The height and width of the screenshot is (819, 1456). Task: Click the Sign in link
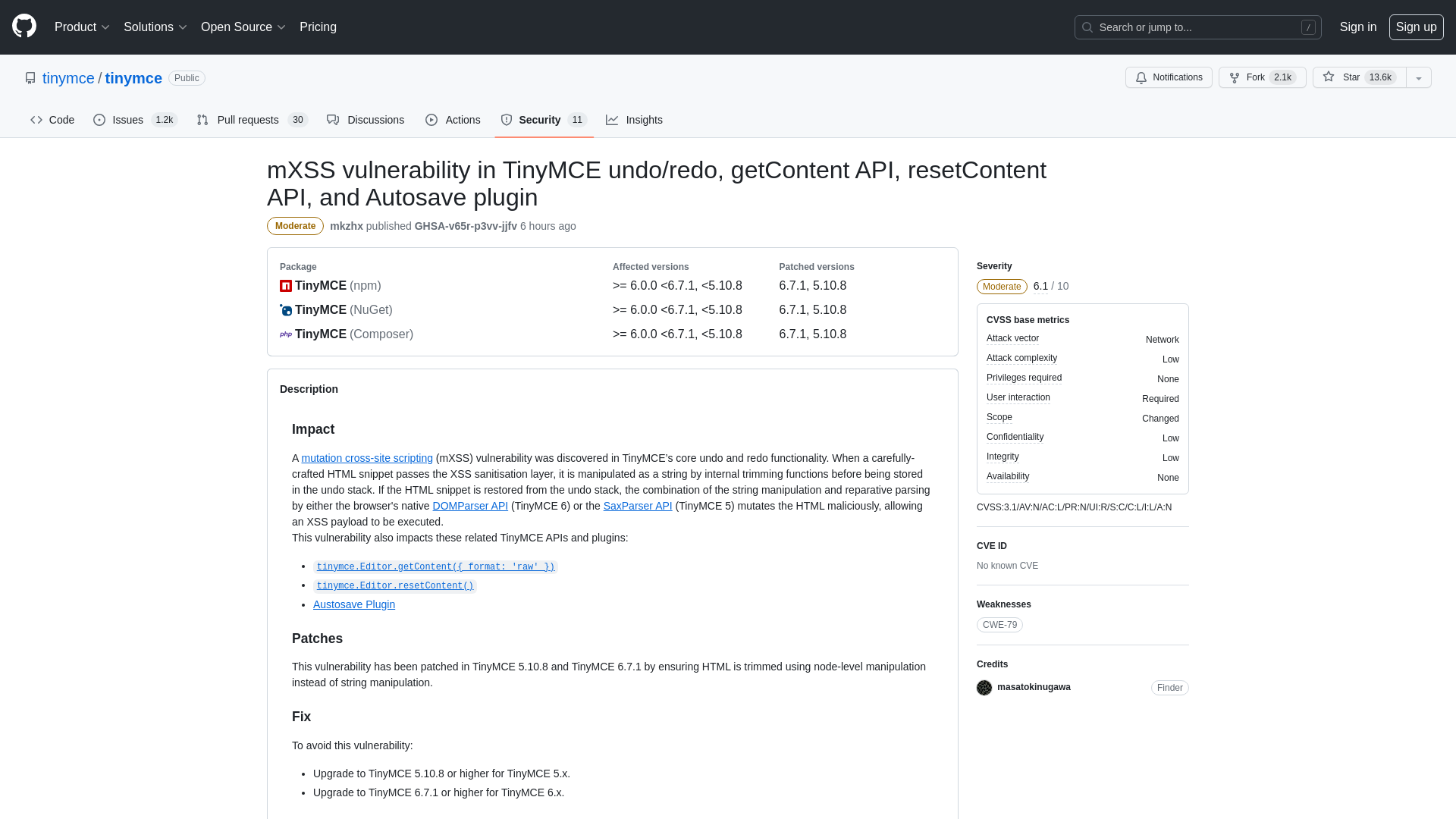pyautogui.click(x=1357, y=27)
